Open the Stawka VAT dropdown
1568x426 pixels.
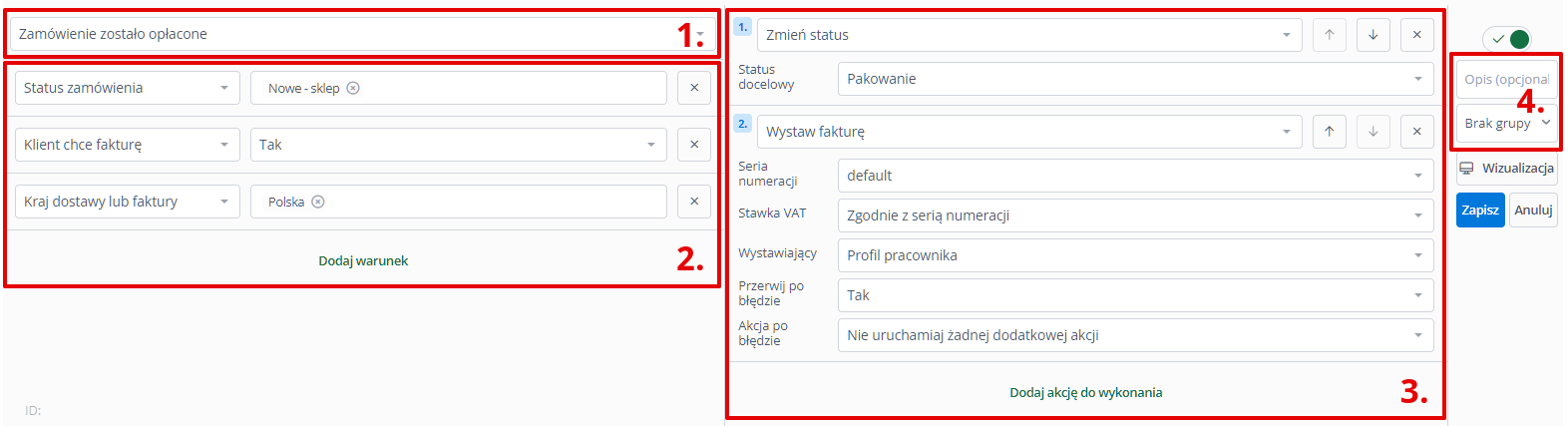(x=1135, y=215)
